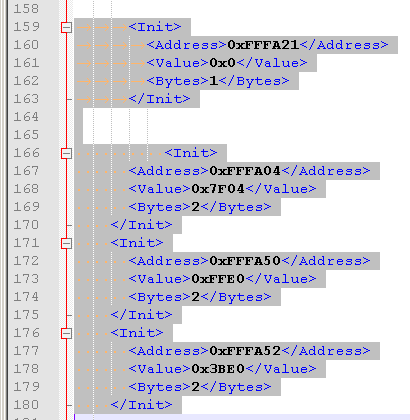This screenshot has width=410, height=420.
Task: Click the closing Init tag on line 180
Action: tap(141, 405)
